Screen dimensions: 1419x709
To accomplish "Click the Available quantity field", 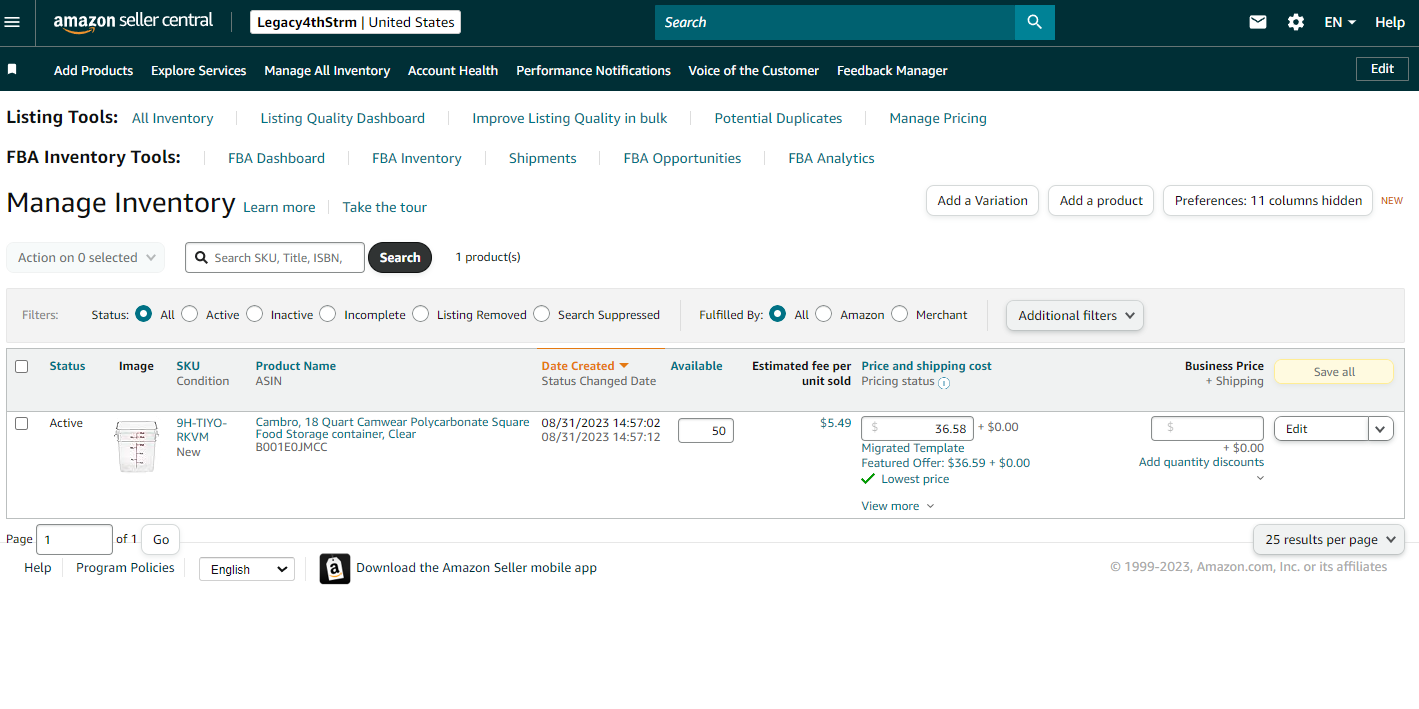I will [706, 431].
